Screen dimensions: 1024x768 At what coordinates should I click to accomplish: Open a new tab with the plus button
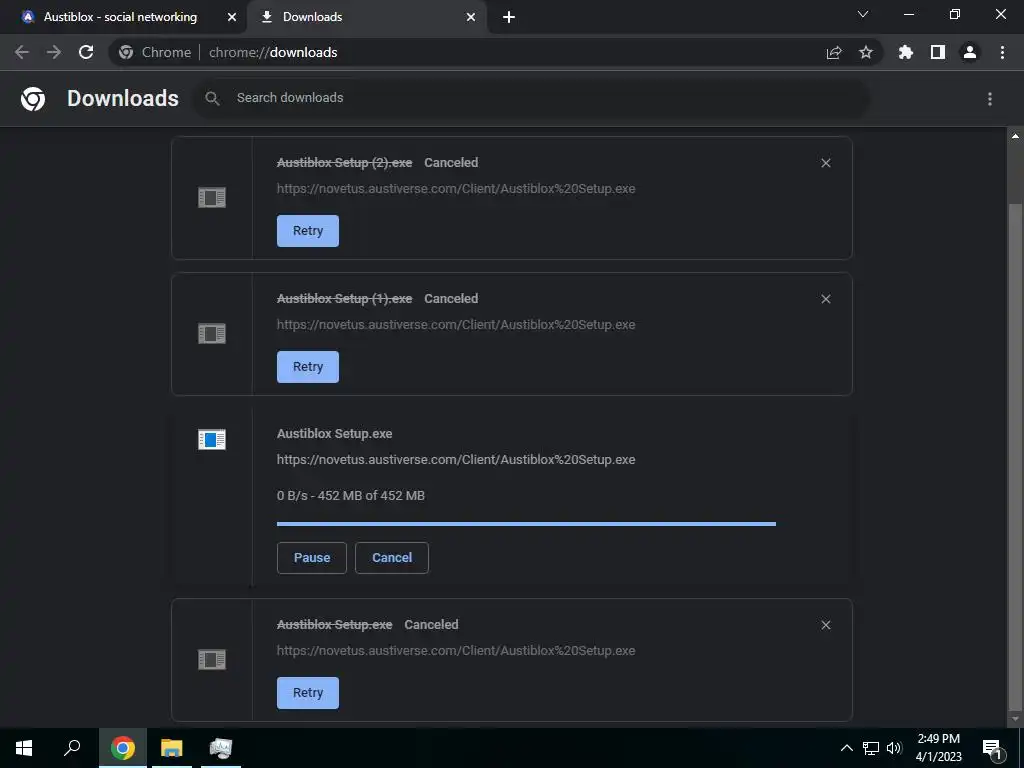pyautogui.click(x=509, y=17)
